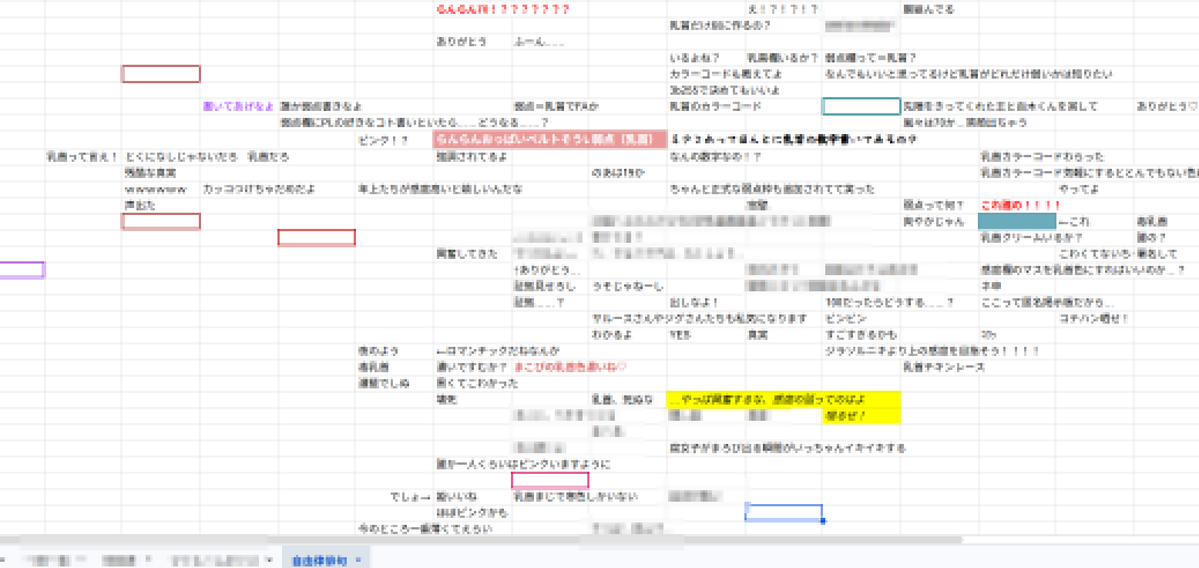Select the yellow cell containing 帰るぜ！

[x=861, y=416]
